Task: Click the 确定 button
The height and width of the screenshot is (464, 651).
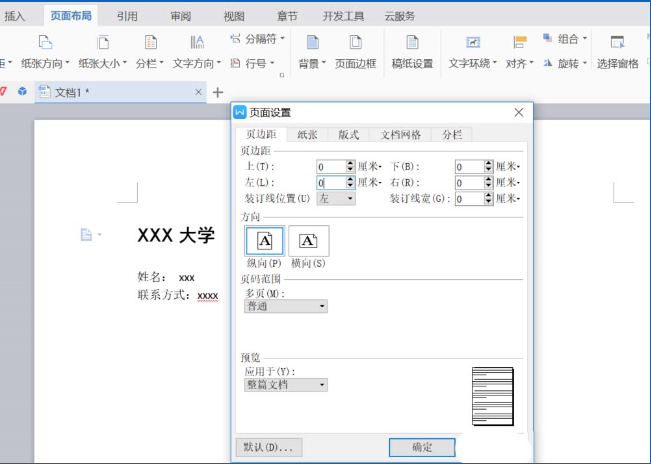Action: click(422, 447)
